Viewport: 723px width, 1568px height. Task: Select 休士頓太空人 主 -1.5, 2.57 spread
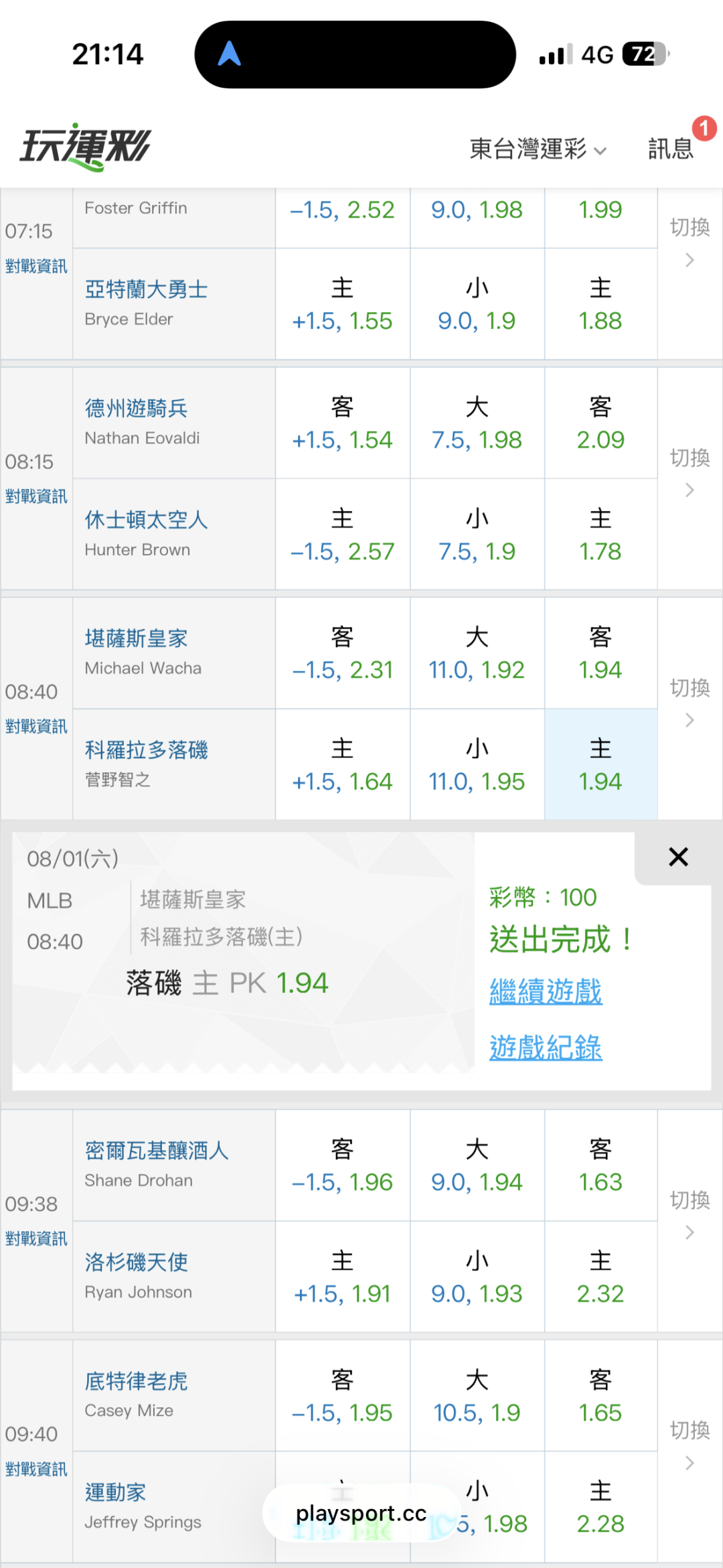click(x=342, y=534)
